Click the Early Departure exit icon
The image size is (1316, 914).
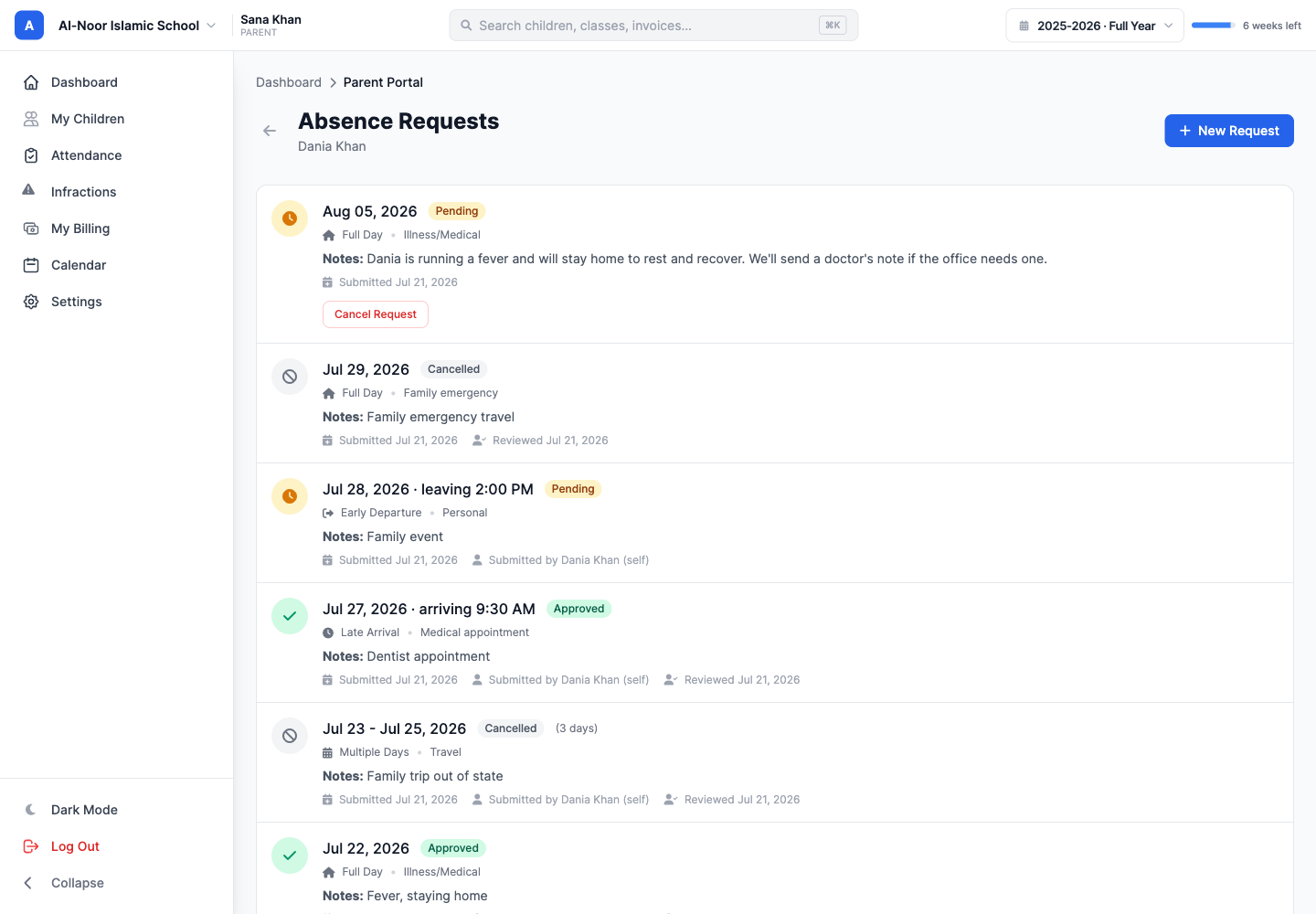click(328, 513)
